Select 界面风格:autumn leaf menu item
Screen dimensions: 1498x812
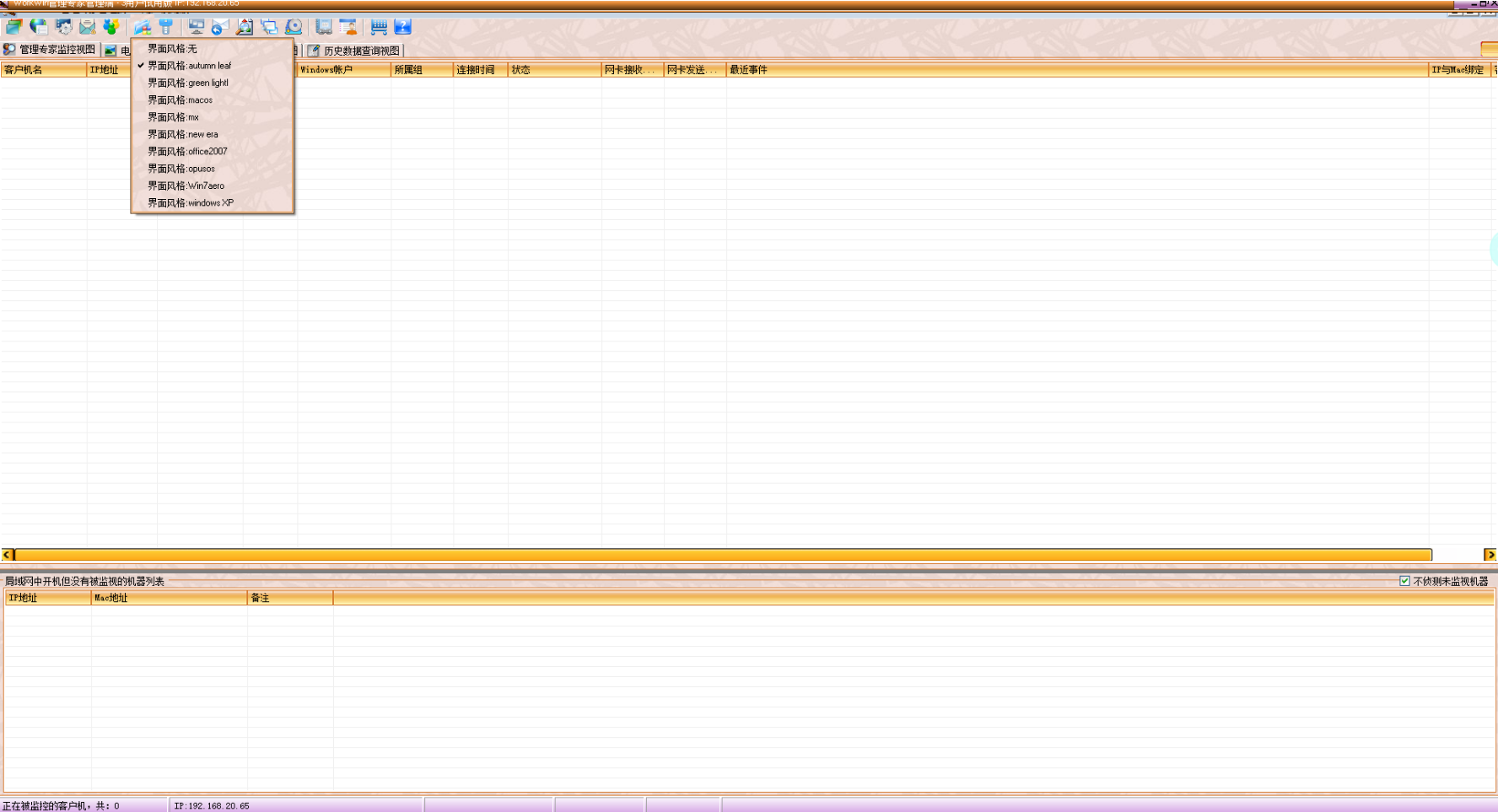coord(213,66)
